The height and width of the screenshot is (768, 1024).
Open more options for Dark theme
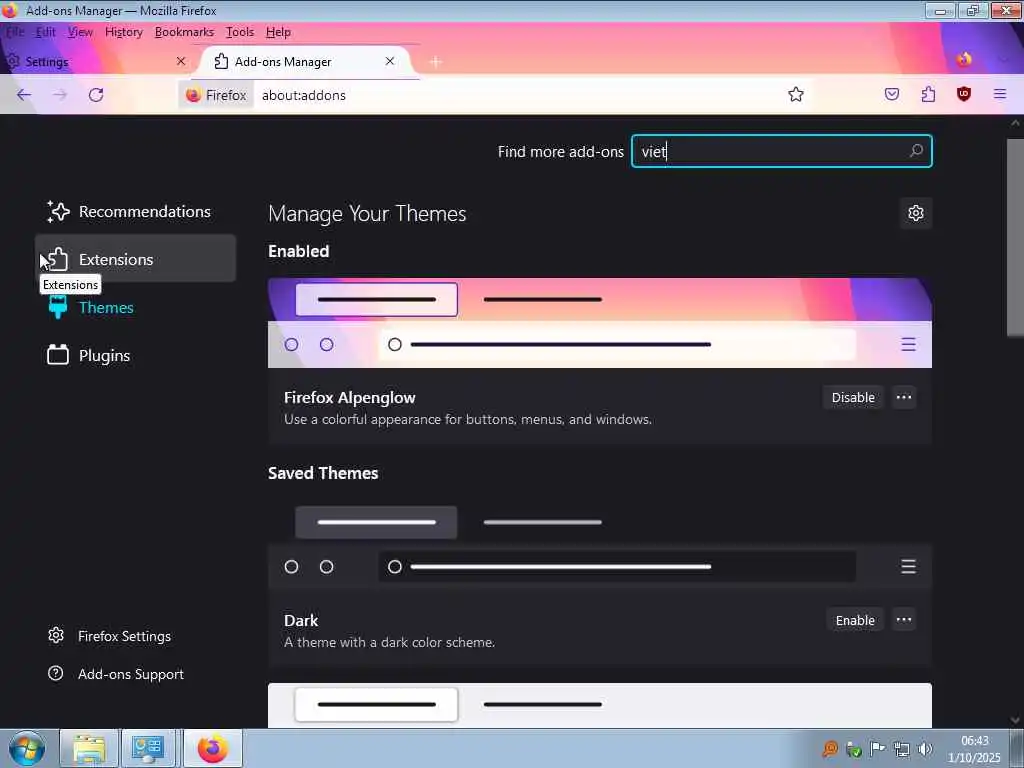[903, 620]
